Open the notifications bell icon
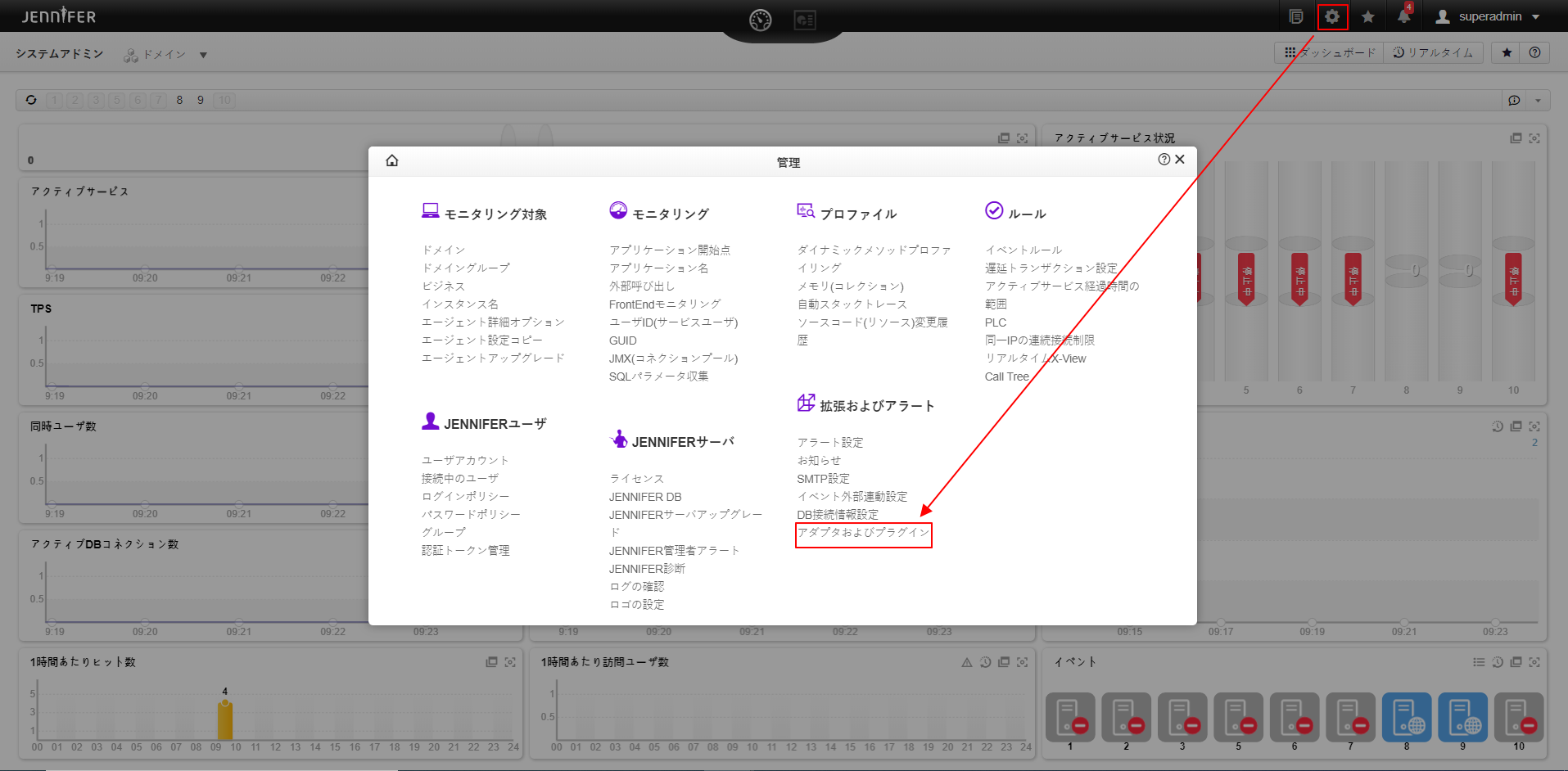Image resolution: width=1568 pixels, height=771 pixels. click(x=1403, y=16)
